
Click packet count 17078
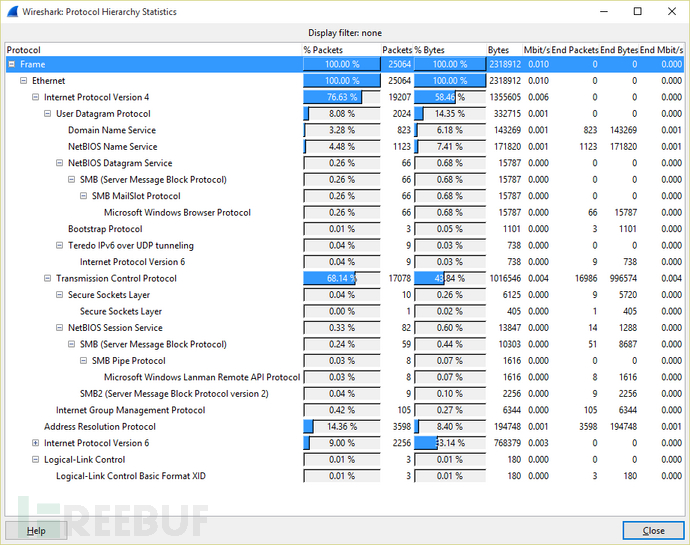coord(400,278)
